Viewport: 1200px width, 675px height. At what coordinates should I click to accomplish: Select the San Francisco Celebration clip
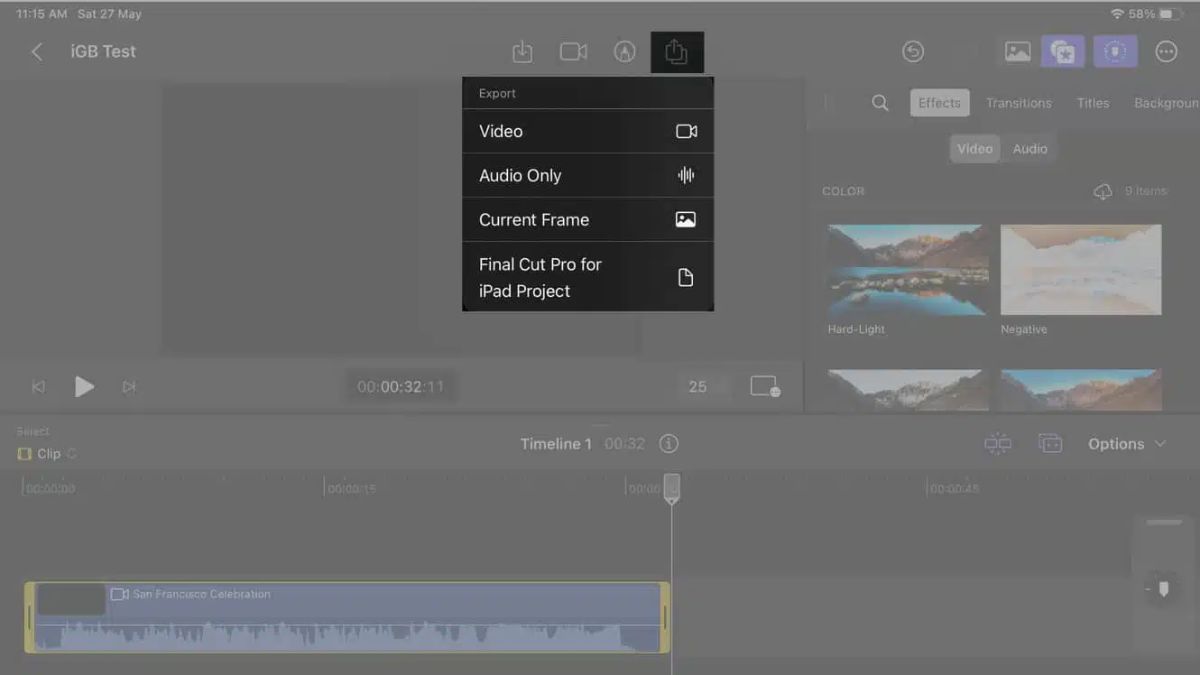(347, 618)
